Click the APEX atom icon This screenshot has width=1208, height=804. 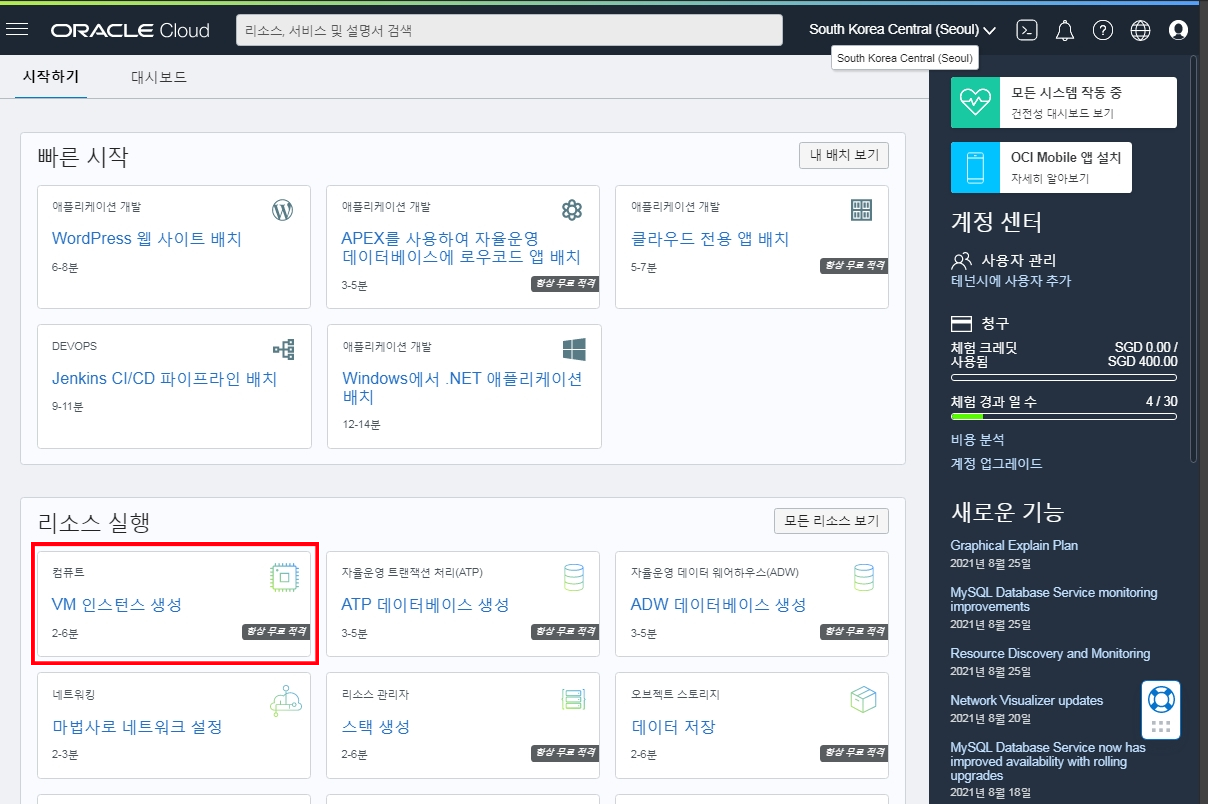tap(572, 210)
